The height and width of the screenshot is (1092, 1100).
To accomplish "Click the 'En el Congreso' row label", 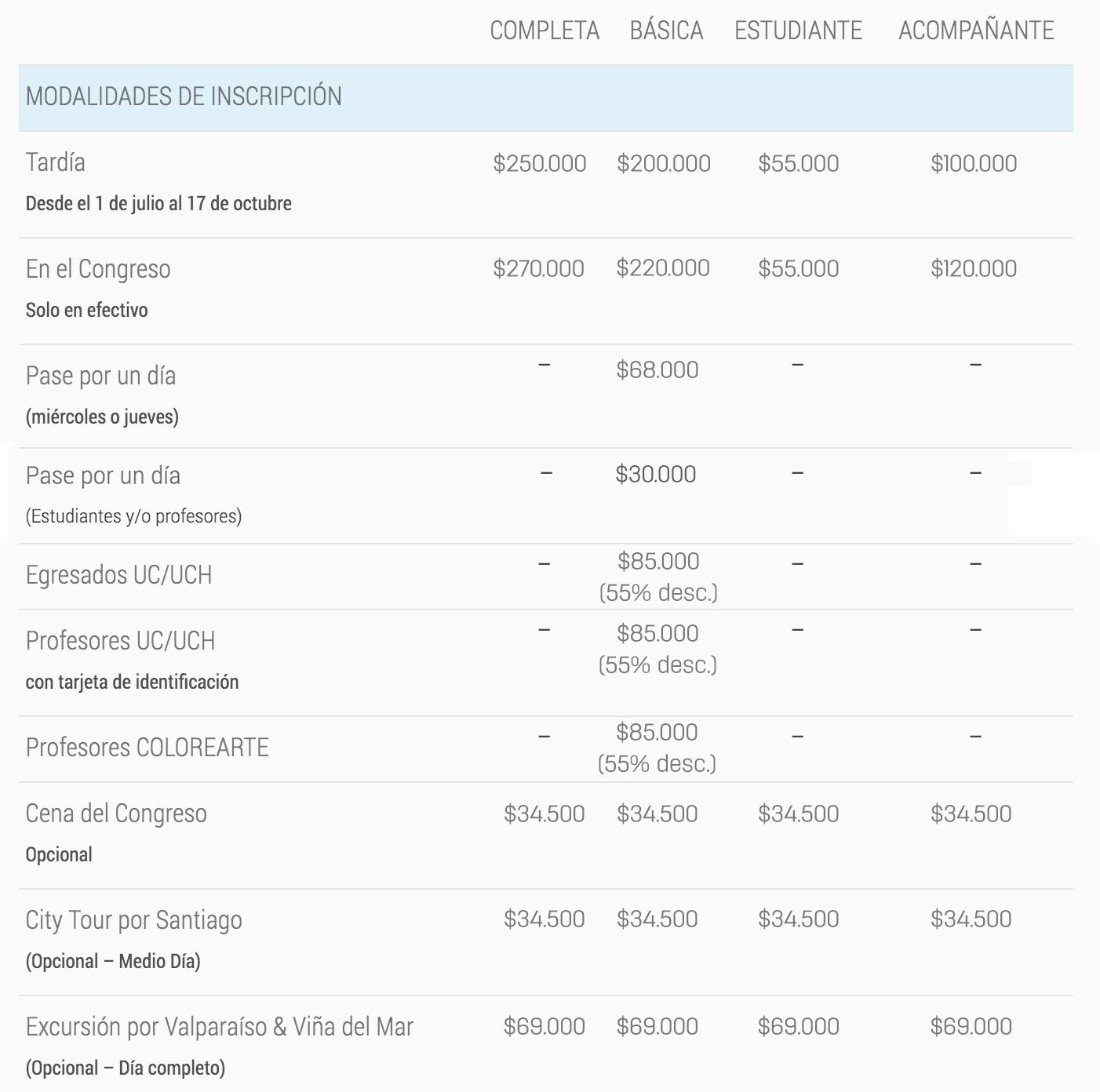I will (x=98, y=269).
